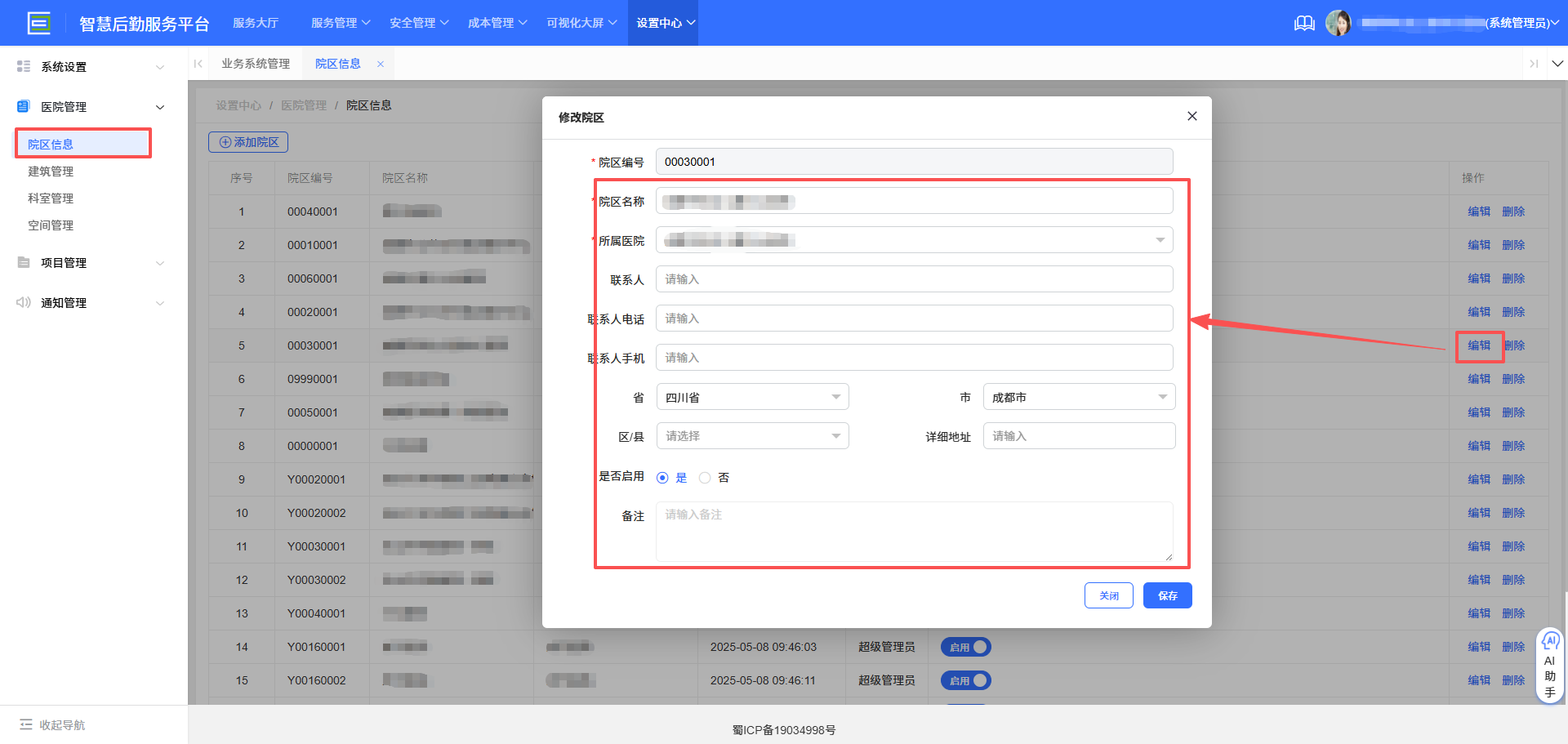Screen dimensions: 1568x744
Task: Click the 联系人 input field
Action: click(x=914, y=278)
